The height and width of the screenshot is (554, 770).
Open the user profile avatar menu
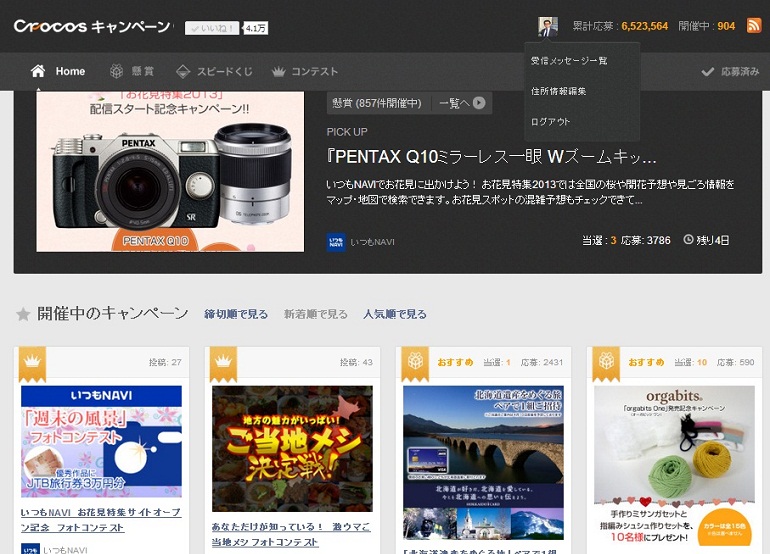click(548, 27)
